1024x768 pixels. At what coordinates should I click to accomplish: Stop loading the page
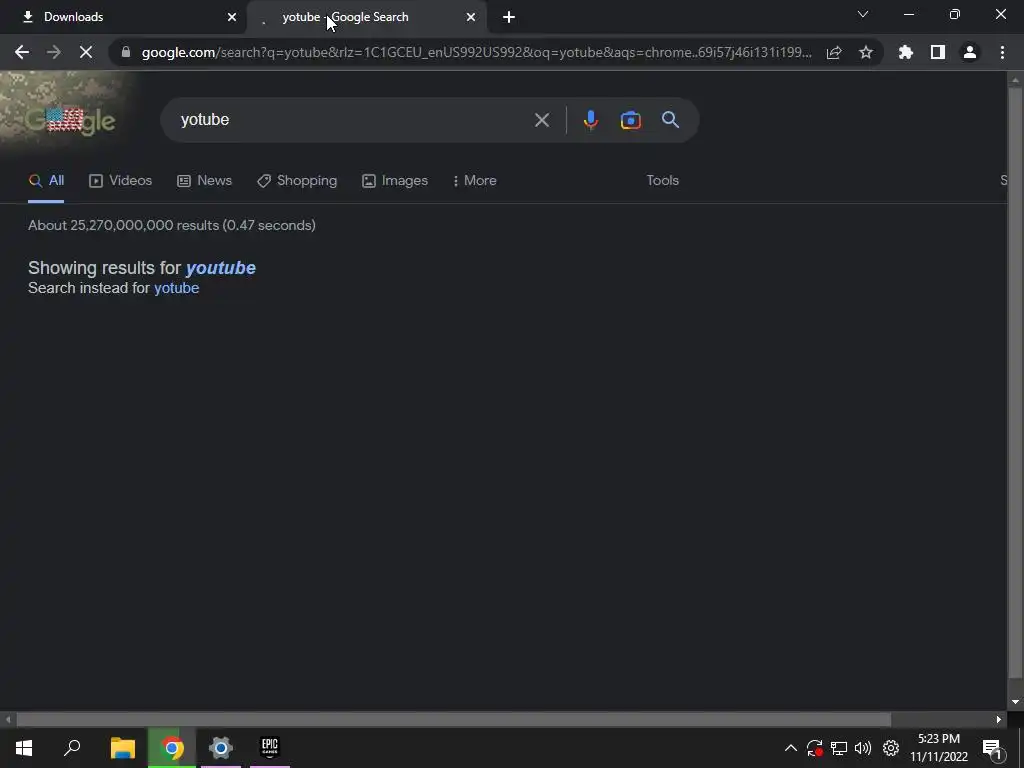coord(86,52)
